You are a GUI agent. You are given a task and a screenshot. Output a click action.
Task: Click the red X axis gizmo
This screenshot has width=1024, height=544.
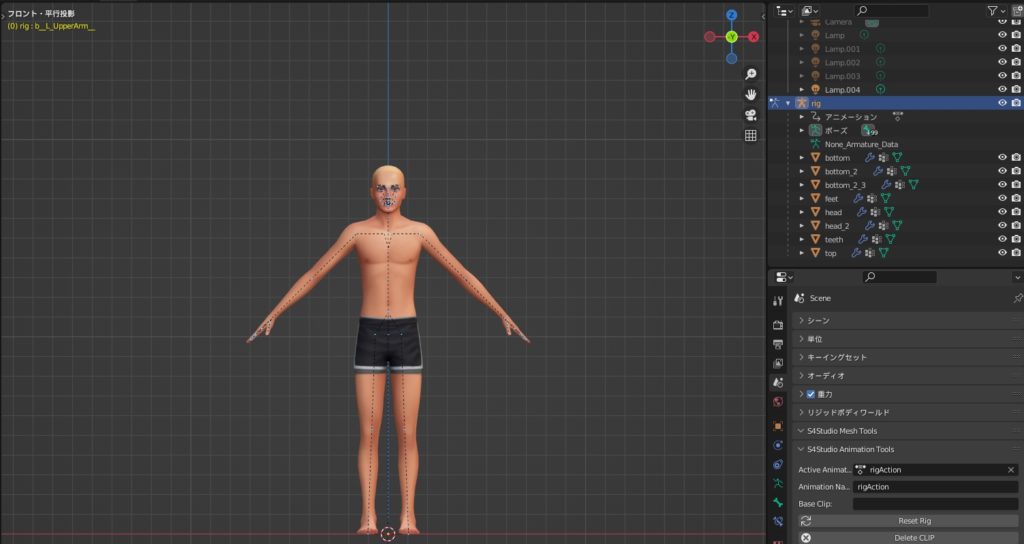click(x=753, y=37)
